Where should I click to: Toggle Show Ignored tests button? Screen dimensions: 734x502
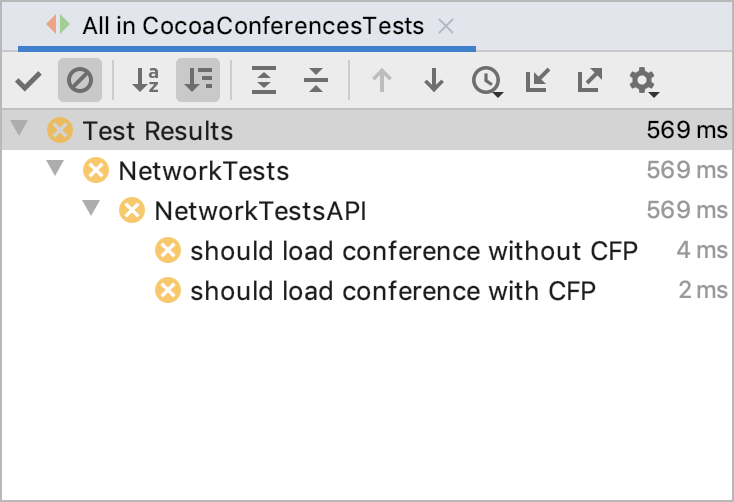click(79, 81)
